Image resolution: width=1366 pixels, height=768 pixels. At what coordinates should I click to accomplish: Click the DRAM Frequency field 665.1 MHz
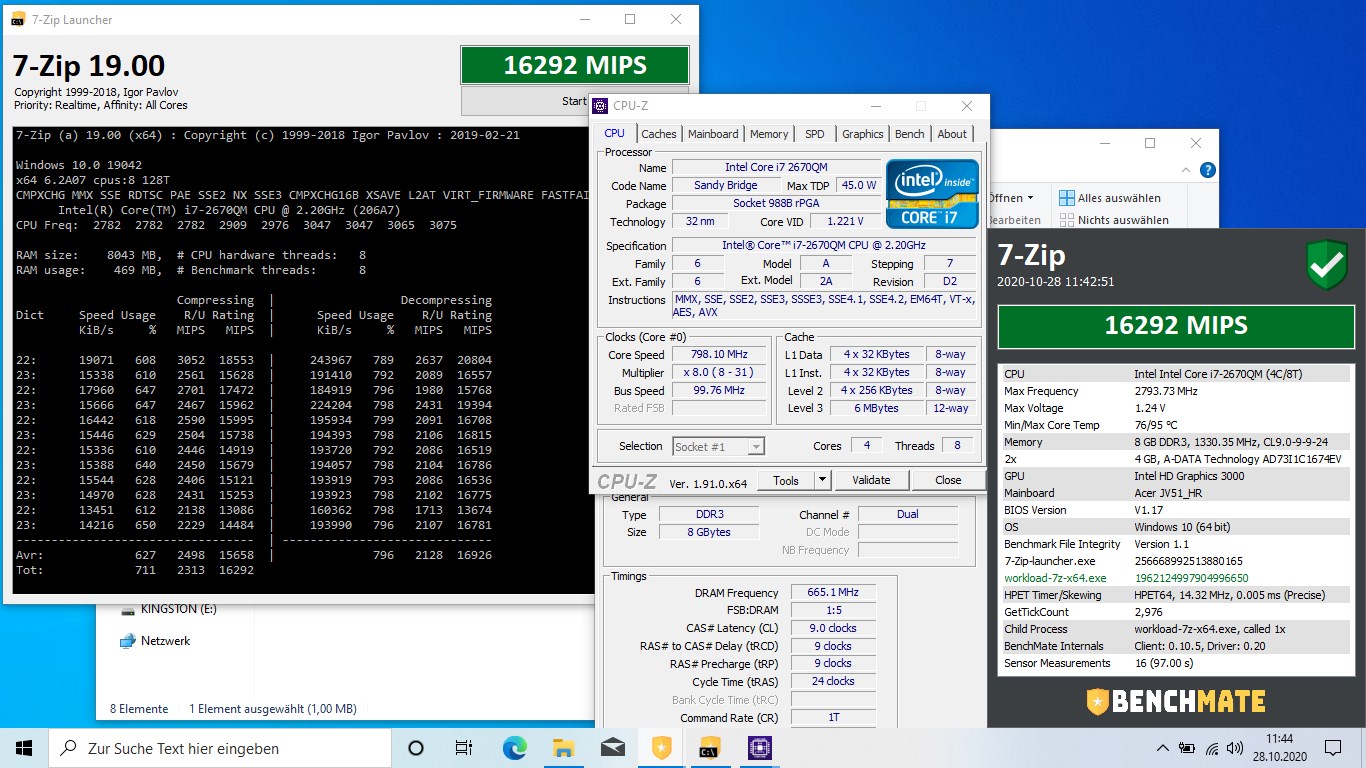[833, 593]
